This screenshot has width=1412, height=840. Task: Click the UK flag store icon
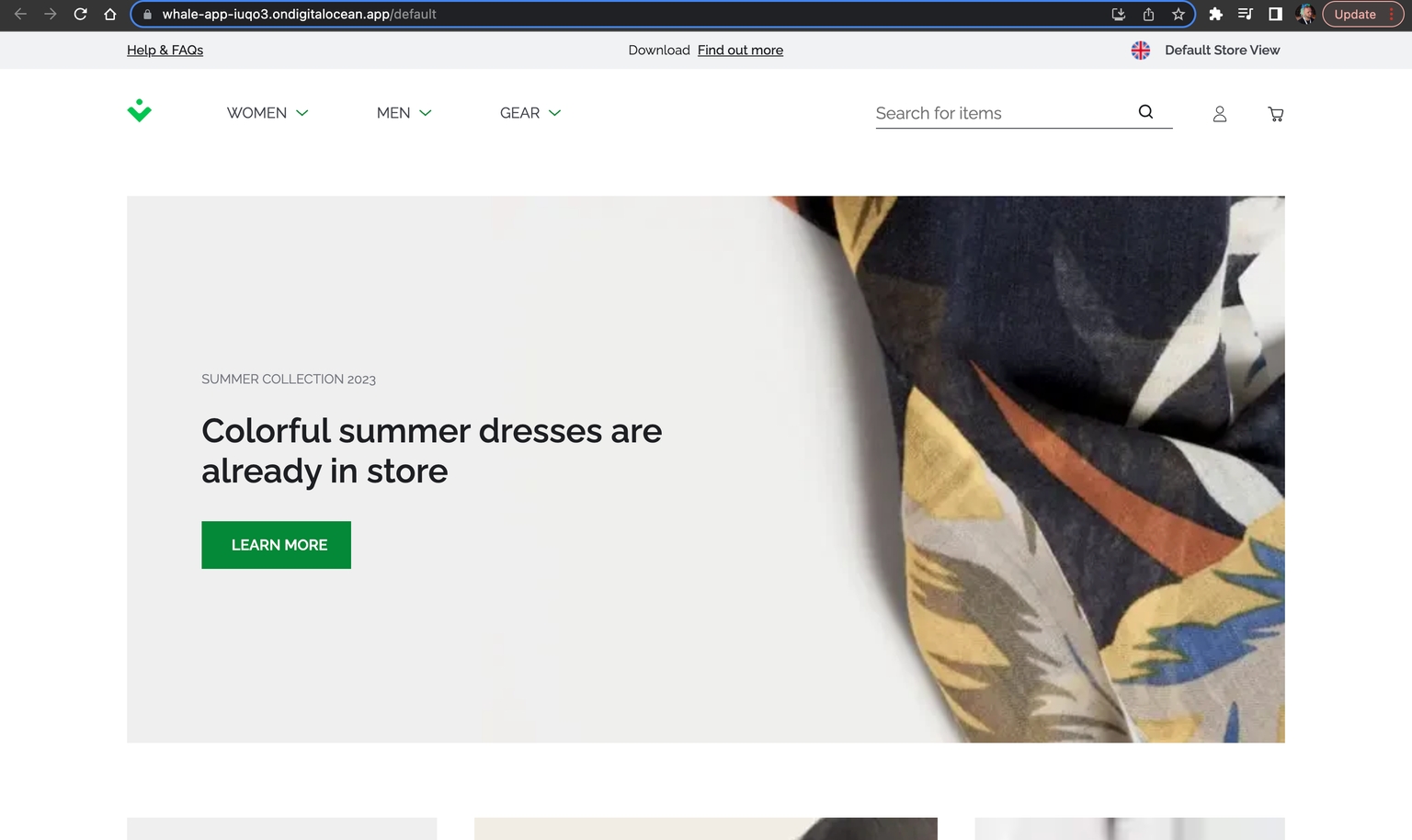(1141, 51)
